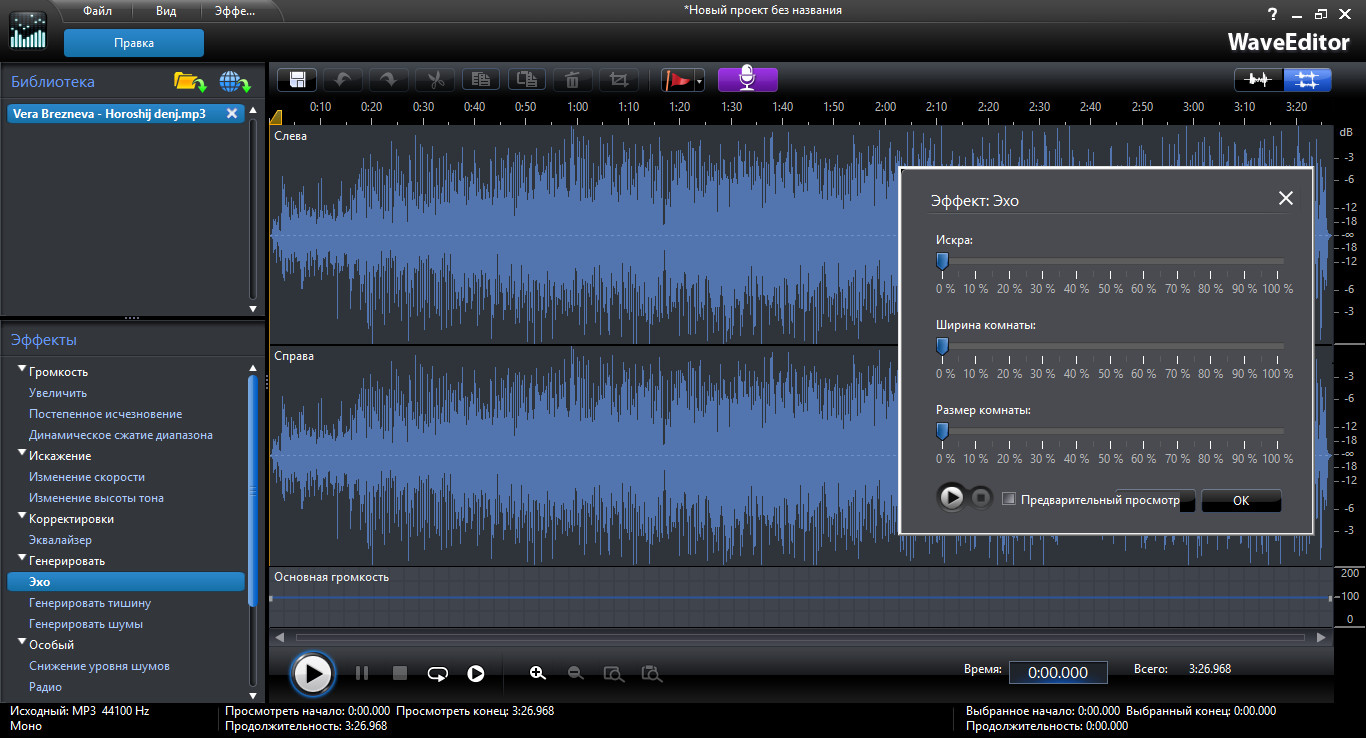Screen dimensions: 1366x738
Task: Click the red flag marker icon
Action: pyautogui.click(x=677, y=80)
